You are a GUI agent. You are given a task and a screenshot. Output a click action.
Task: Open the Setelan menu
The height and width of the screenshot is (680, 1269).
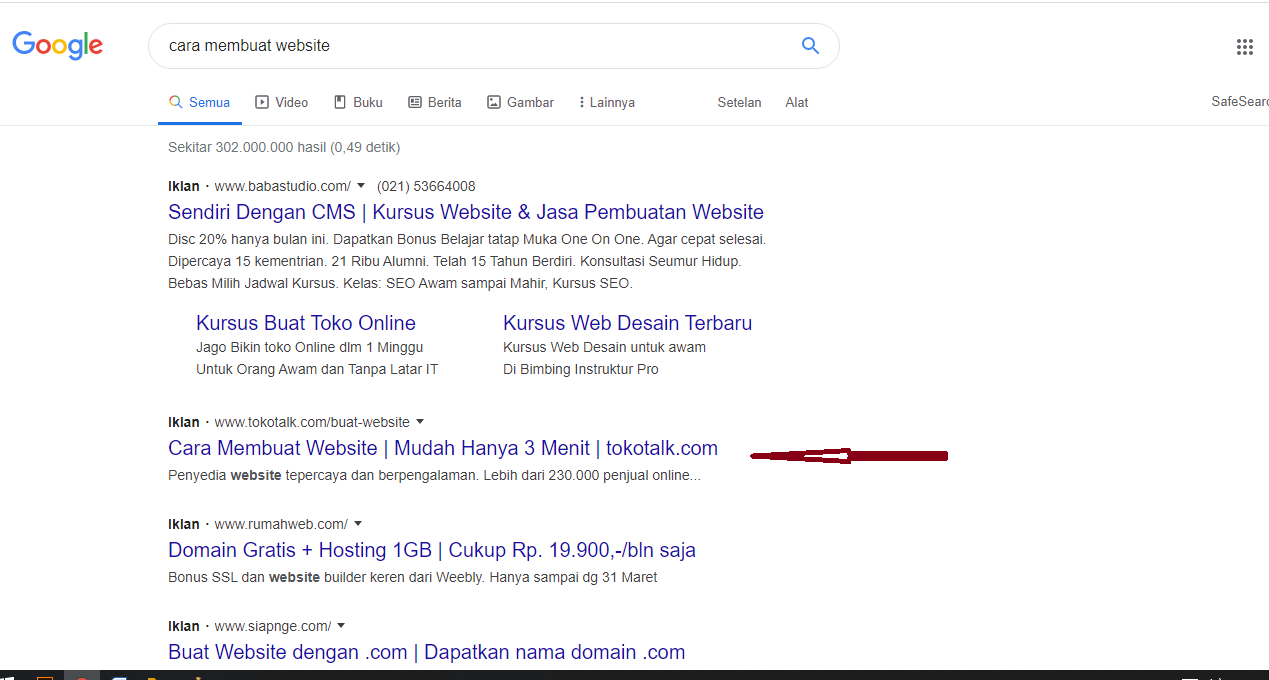coord(739,102)
